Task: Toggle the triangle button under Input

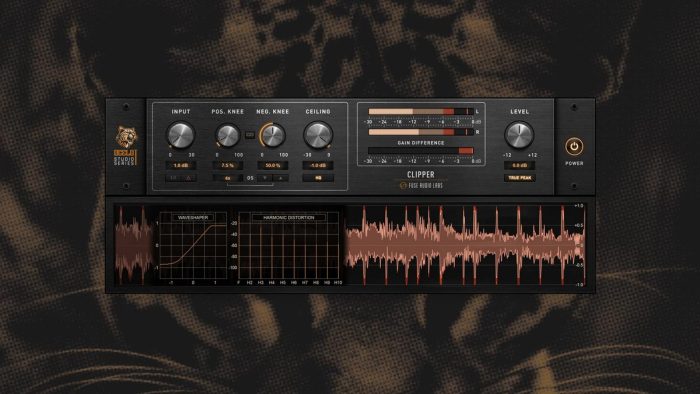Action: tap(188, 178)
